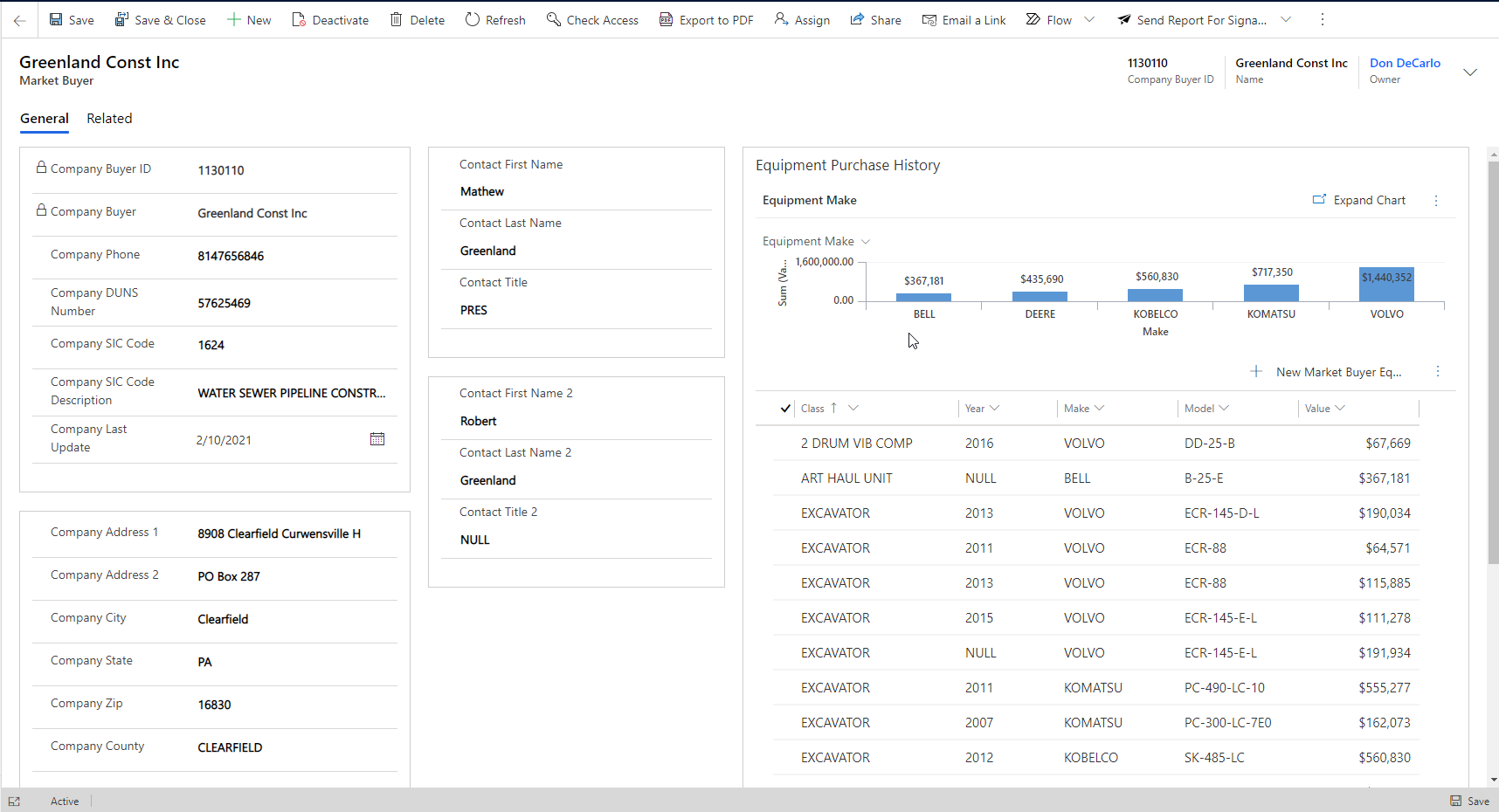Viewport: 1499px width, 812px height.
Task: Click Save button in status bar
Action: click(x=1469, y=801)
